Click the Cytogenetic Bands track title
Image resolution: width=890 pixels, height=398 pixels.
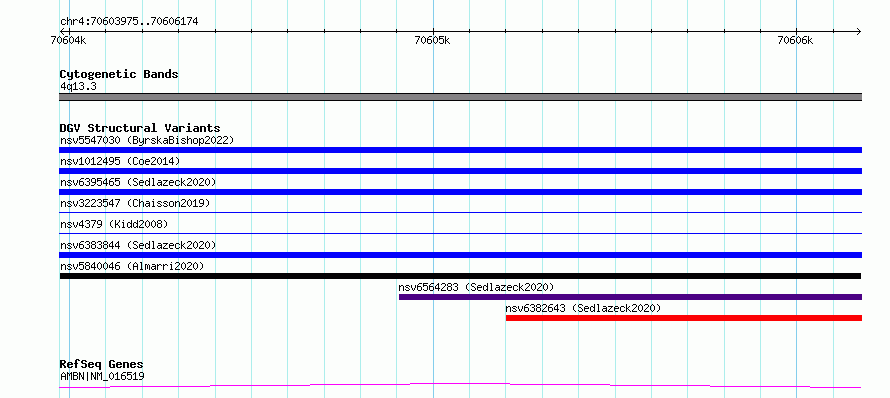[119, 74]
